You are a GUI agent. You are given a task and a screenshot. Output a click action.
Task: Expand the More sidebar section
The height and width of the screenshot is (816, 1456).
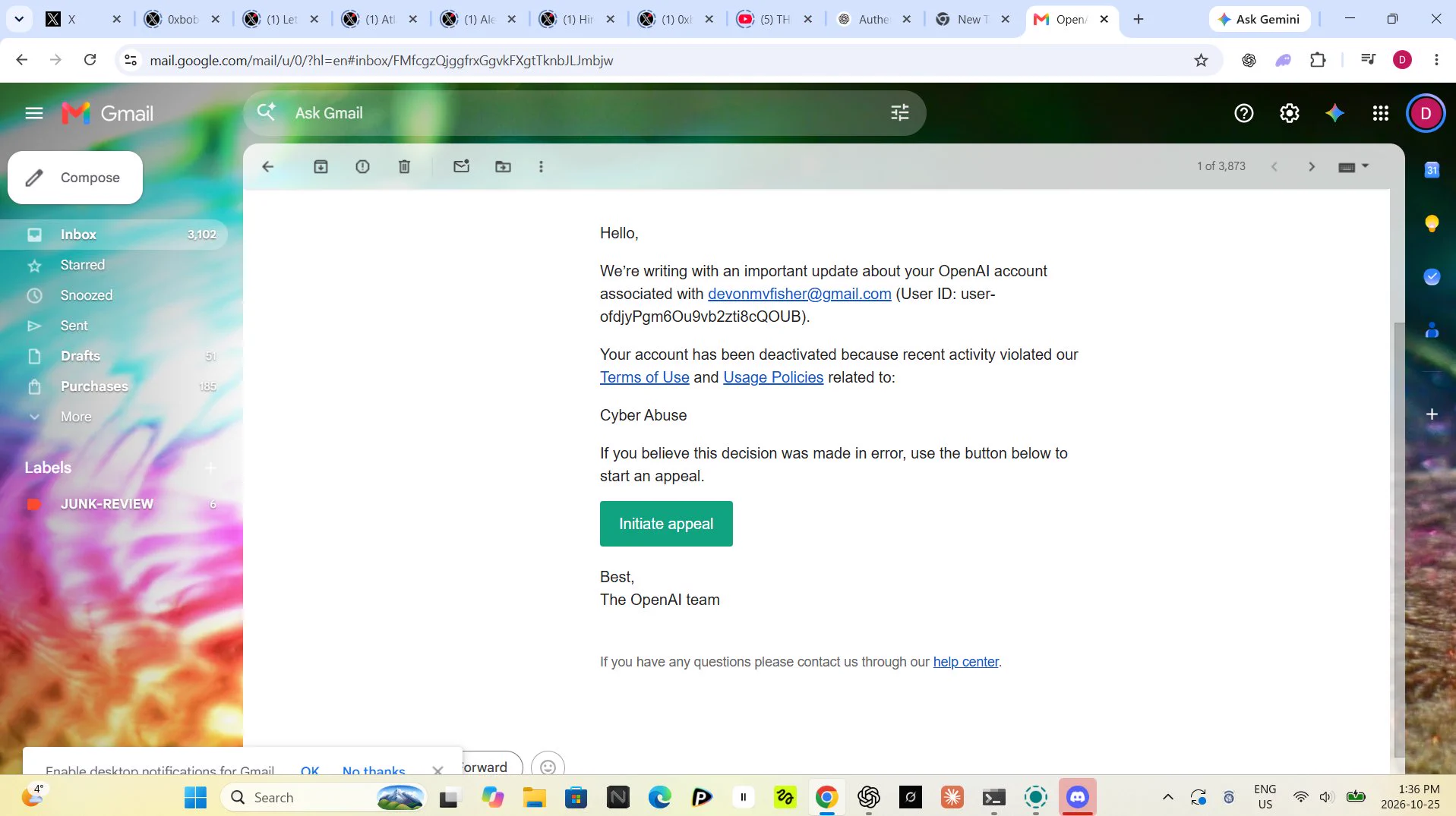click(x=76, y=417)
